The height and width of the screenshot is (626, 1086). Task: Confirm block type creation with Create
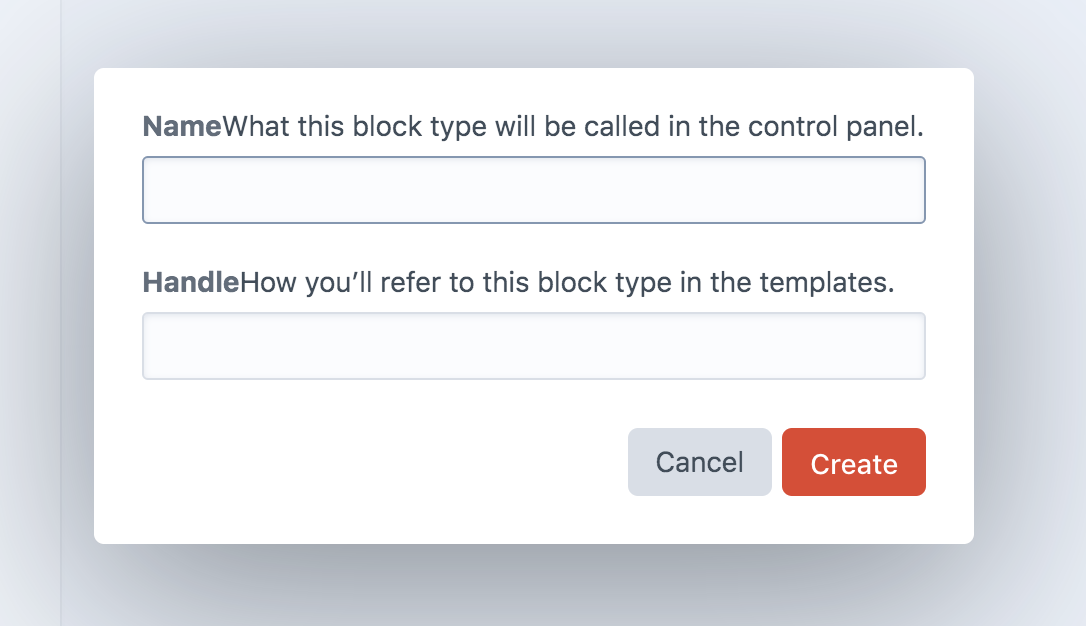[853, 462]
